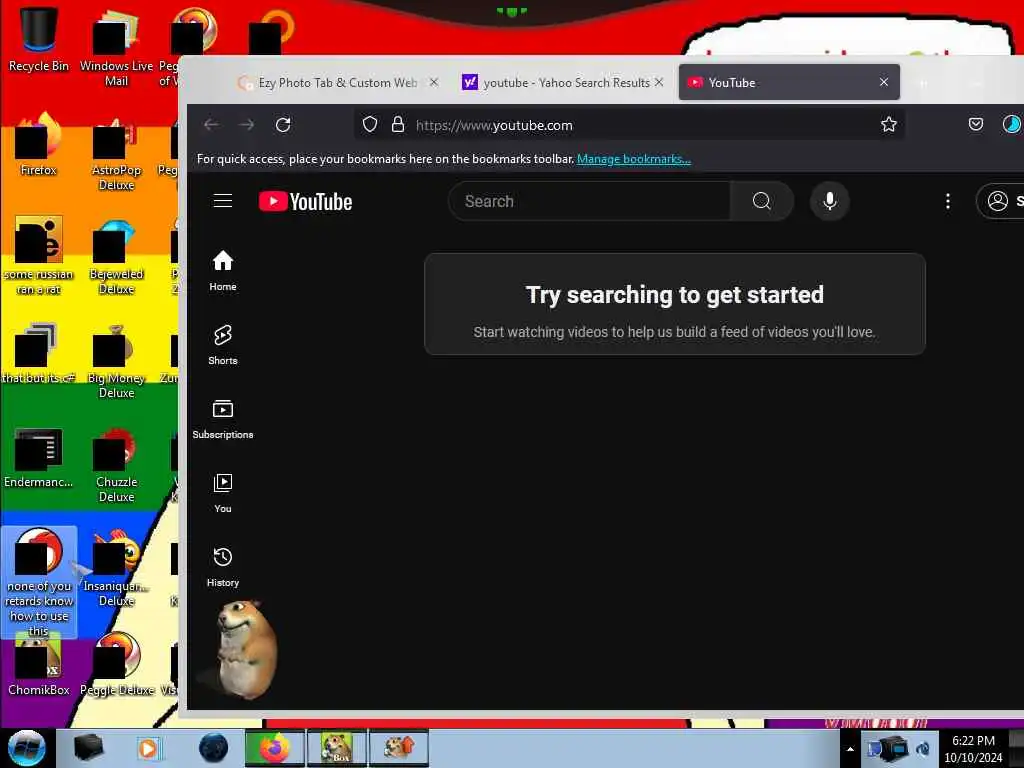Image resolution: width=1024 pixels, height=768 pixels.
Task: Open Shorts in YouTube sidebar
Action: click(223, 344)
